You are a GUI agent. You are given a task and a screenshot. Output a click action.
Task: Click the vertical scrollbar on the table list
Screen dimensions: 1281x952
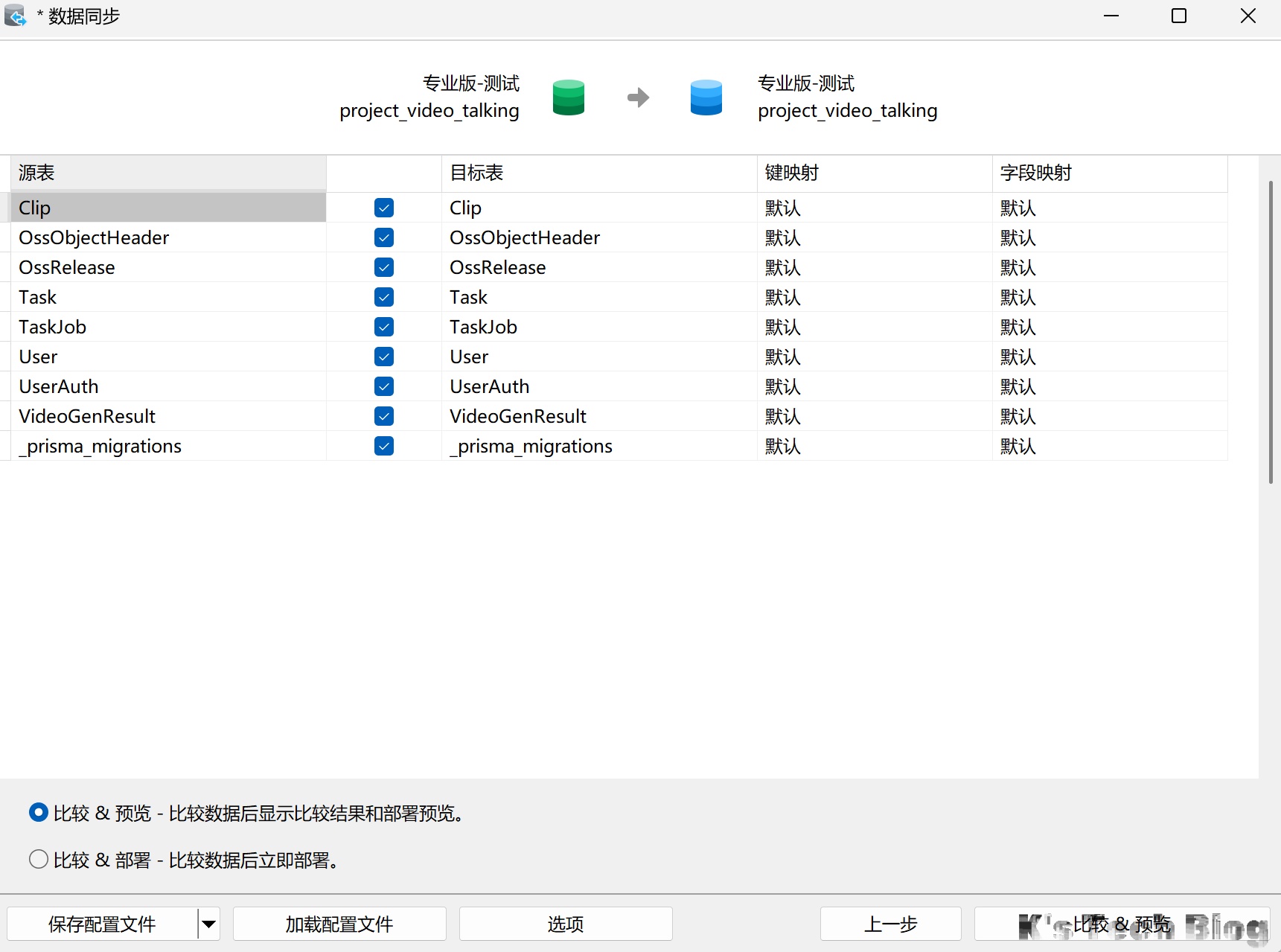(x=1271, y=331)
